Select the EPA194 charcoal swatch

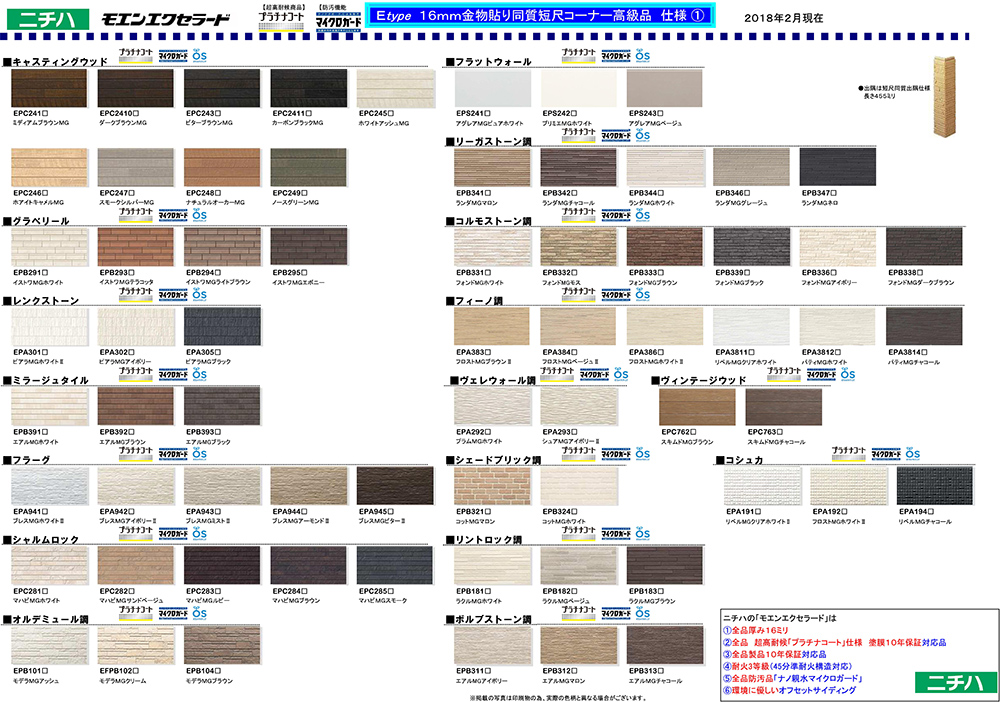(935, 486)
